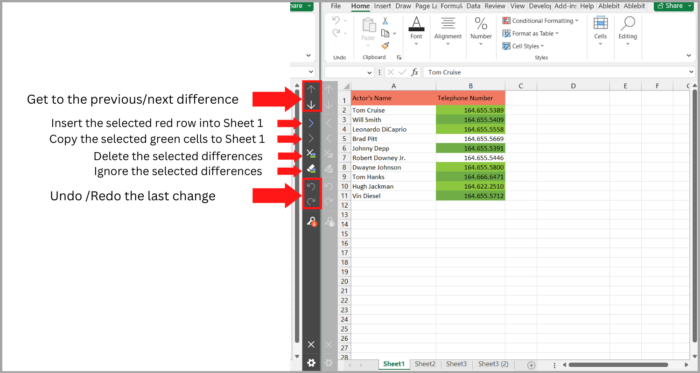Click the Insert Function fx icon
Viewport: 700px width, 373px height.
click(415, 72)
